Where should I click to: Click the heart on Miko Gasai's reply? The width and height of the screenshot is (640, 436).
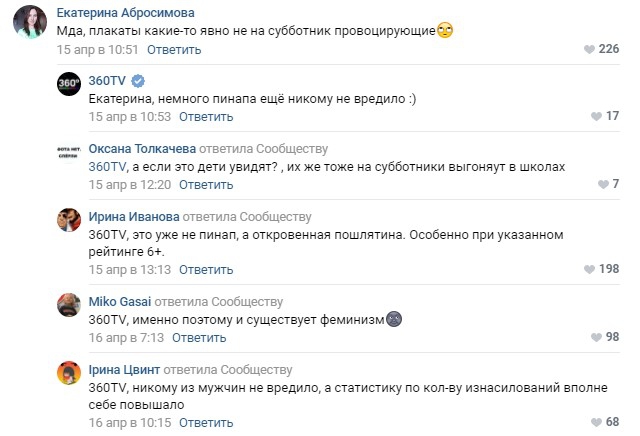coord(595,338)
